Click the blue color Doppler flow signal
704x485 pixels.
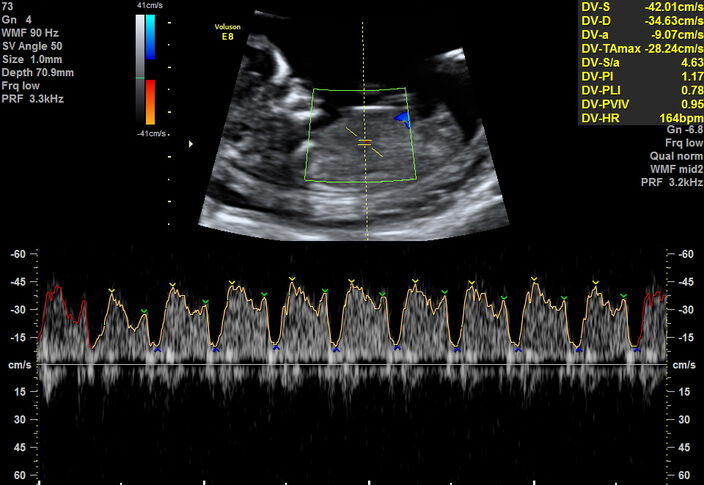coord(403,119)
